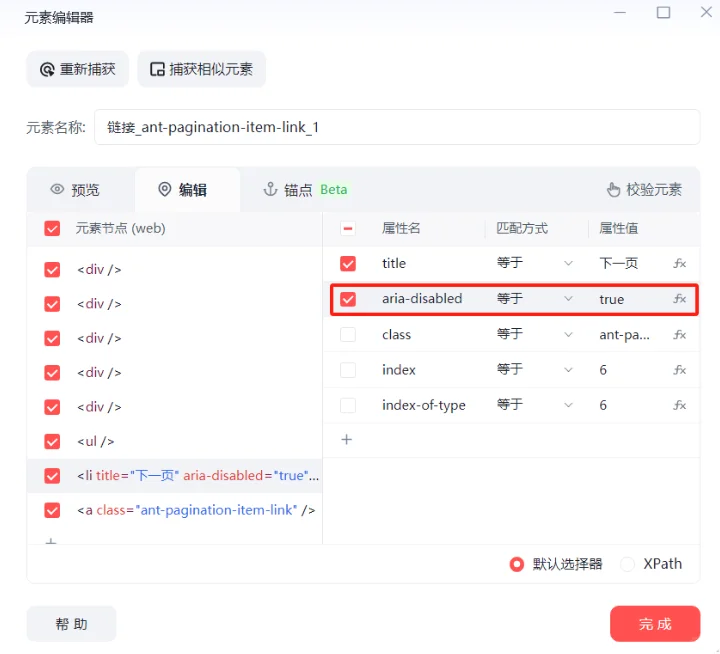The image size is (720, 654).
Task: Click the fx icon in the index-of-type row
Action: pyautogui.click(x=680, y=406)
